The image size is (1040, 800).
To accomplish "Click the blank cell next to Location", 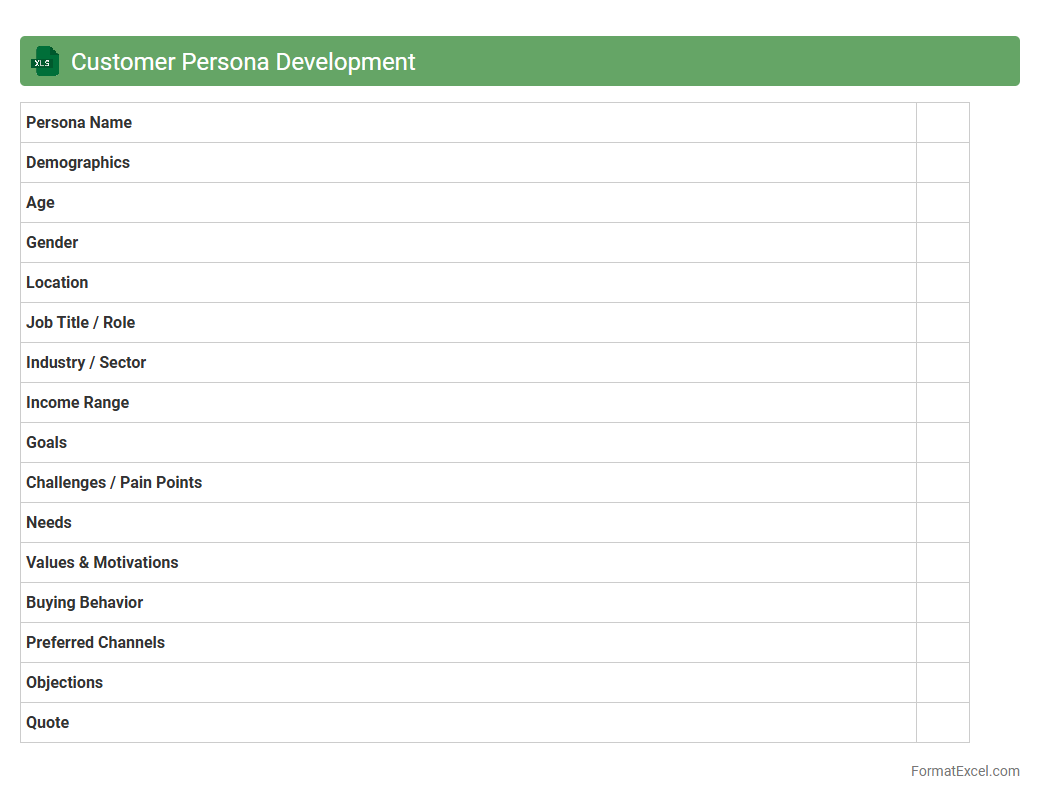I will [x=942, y=282].
